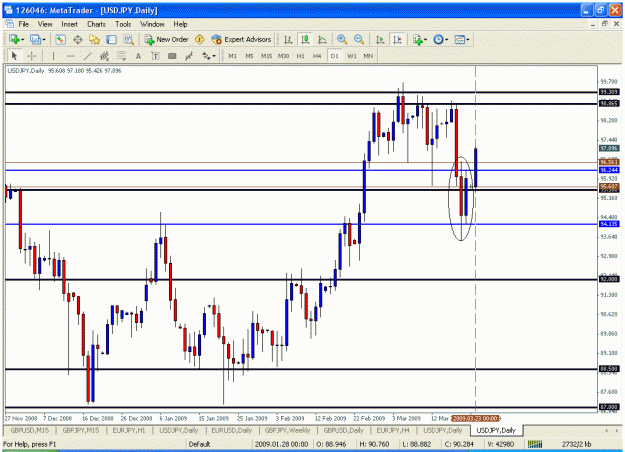Expand the Profiles dropdown arrow
The width and height of the screenshot is (625, 452).
(44, 39)
